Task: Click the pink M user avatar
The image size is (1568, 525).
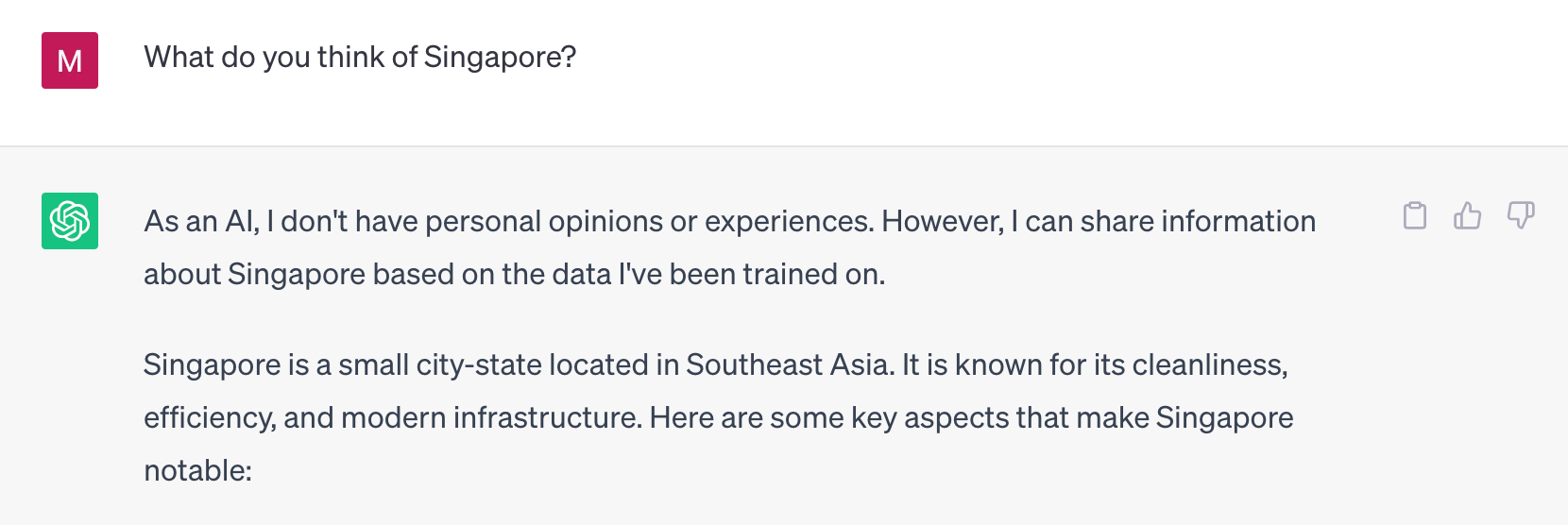Action: pyautogui.click(x=70, y=60)
